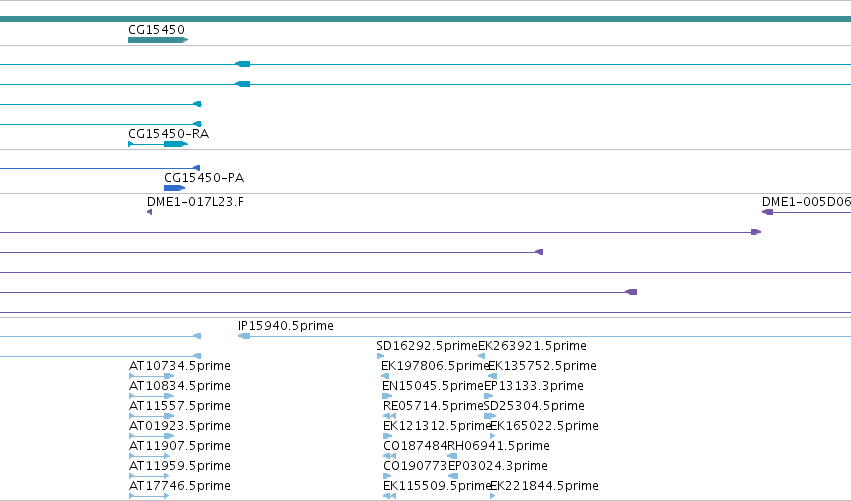Select the IP15940.5prime EST arrow

click(244, 336)
